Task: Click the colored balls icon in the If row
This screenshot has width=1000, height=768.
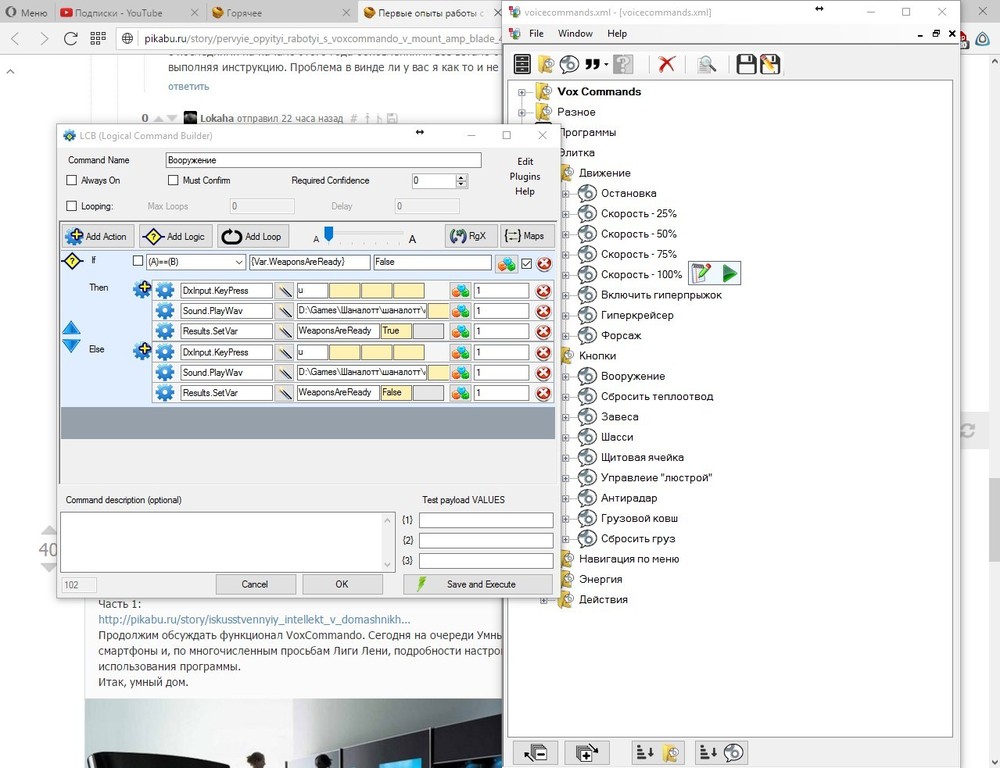Action: tap(506, 263)
